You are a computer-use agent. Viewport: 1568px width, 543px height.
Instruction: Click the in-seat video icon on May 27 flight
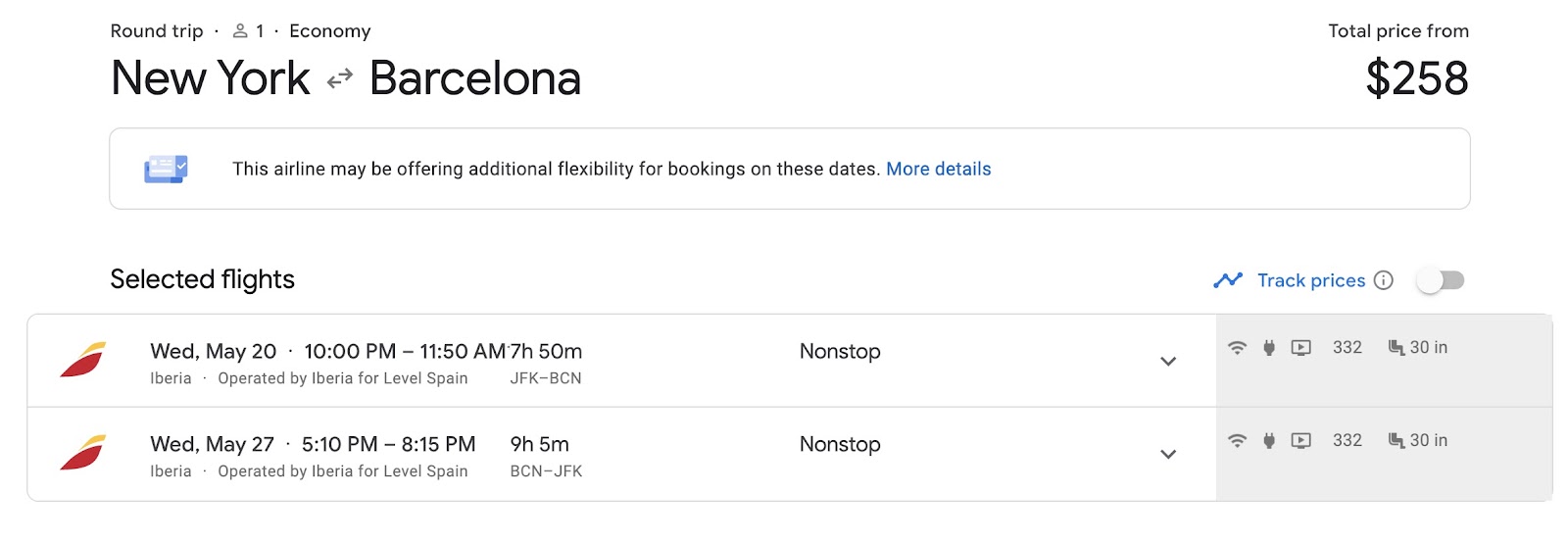pyautogui.click(x=1300, y=441)
